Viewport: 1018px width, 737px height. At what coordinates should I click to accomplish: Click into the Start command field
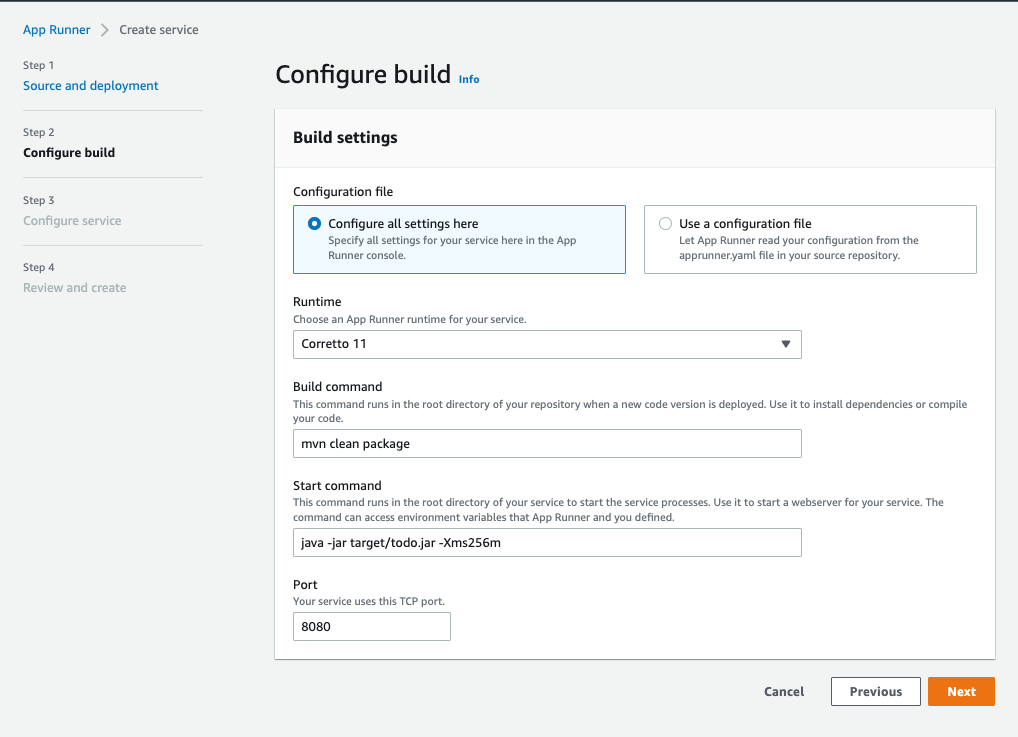pyautogui.click(x=546, y=542)
